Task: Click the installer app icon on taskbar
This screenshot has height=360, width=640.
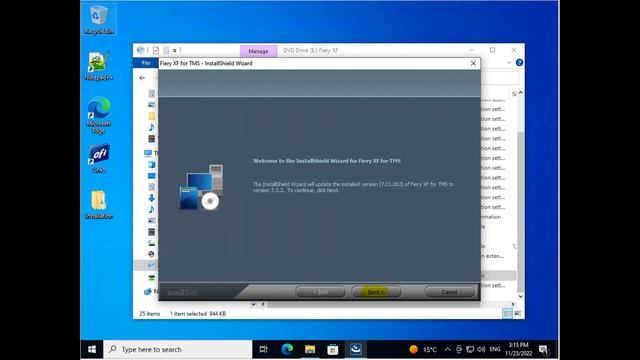Action: (x=356, y=349)
